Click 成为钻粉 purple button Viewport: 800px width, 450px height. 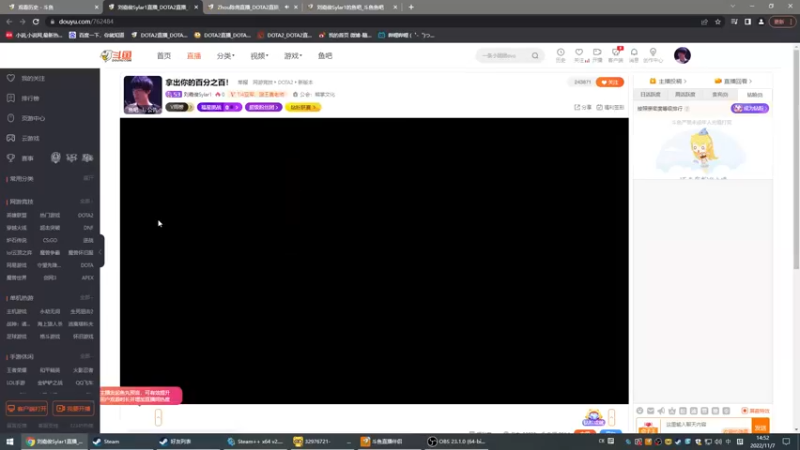750,109
